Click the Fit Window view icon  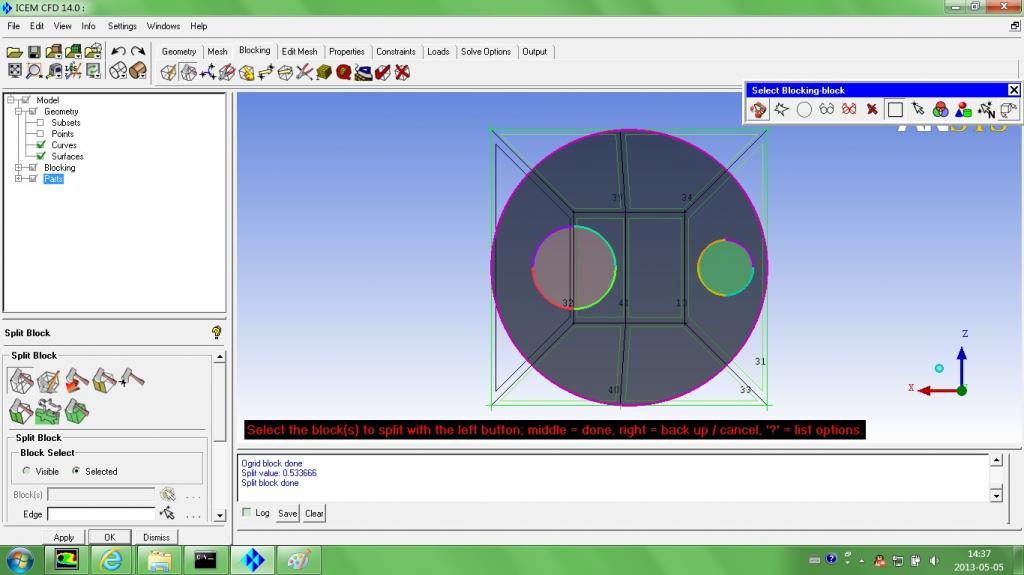coord(14,71)
